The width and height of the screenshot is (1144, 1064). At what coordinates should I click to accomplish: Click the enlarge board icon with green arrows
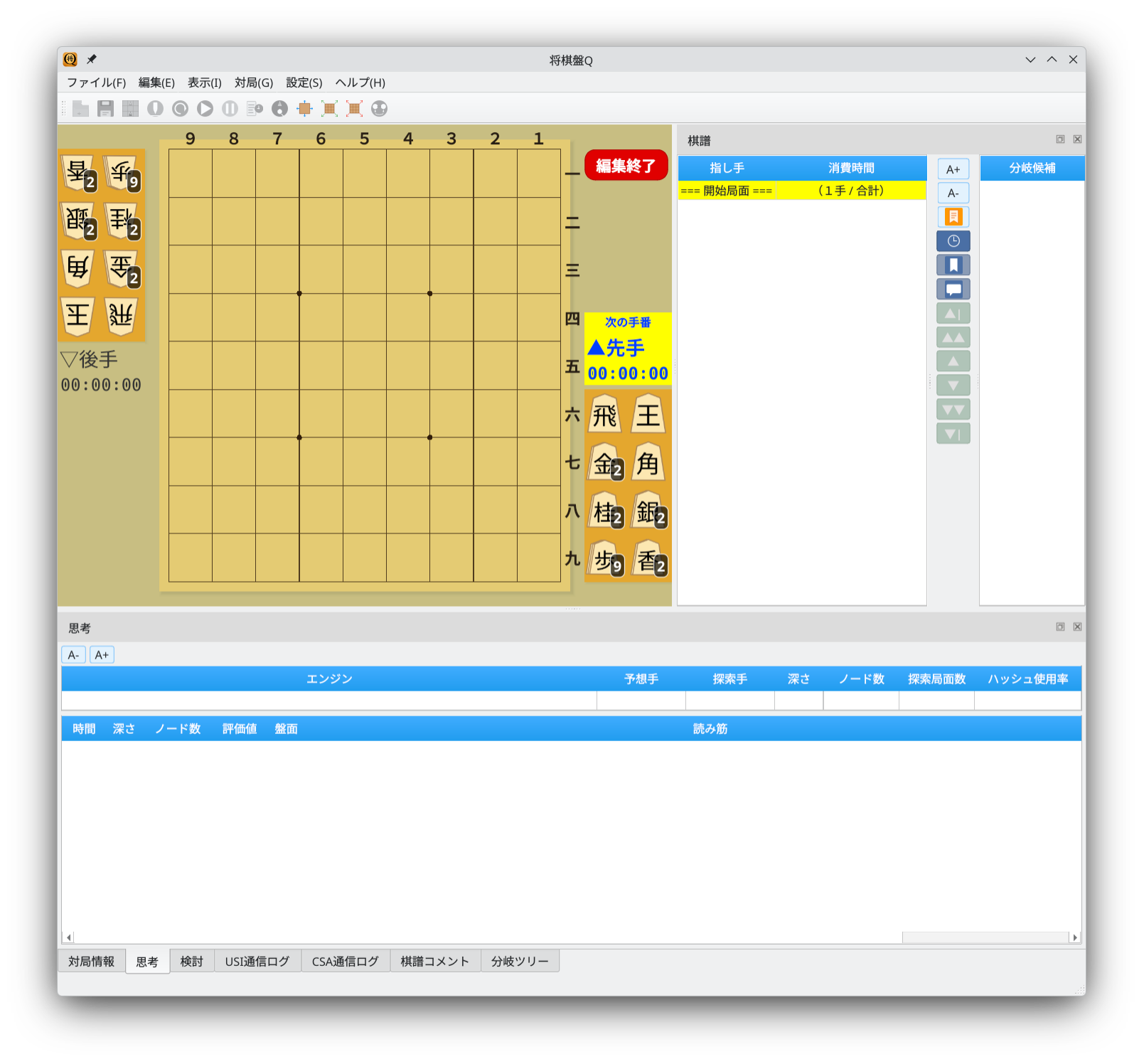[x=329, y=109]
